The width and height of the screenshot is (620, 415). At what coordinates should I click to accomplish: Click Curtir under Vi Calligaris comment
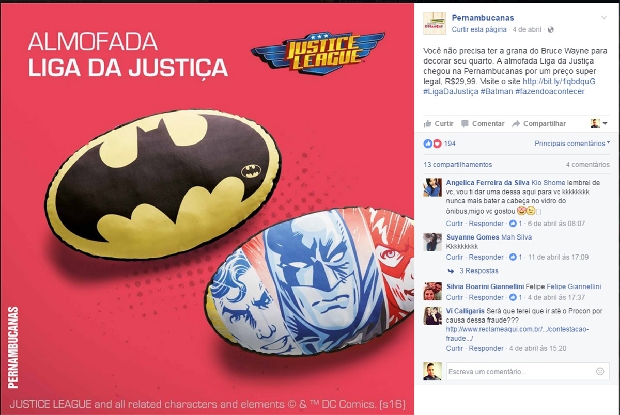(454, 348)
